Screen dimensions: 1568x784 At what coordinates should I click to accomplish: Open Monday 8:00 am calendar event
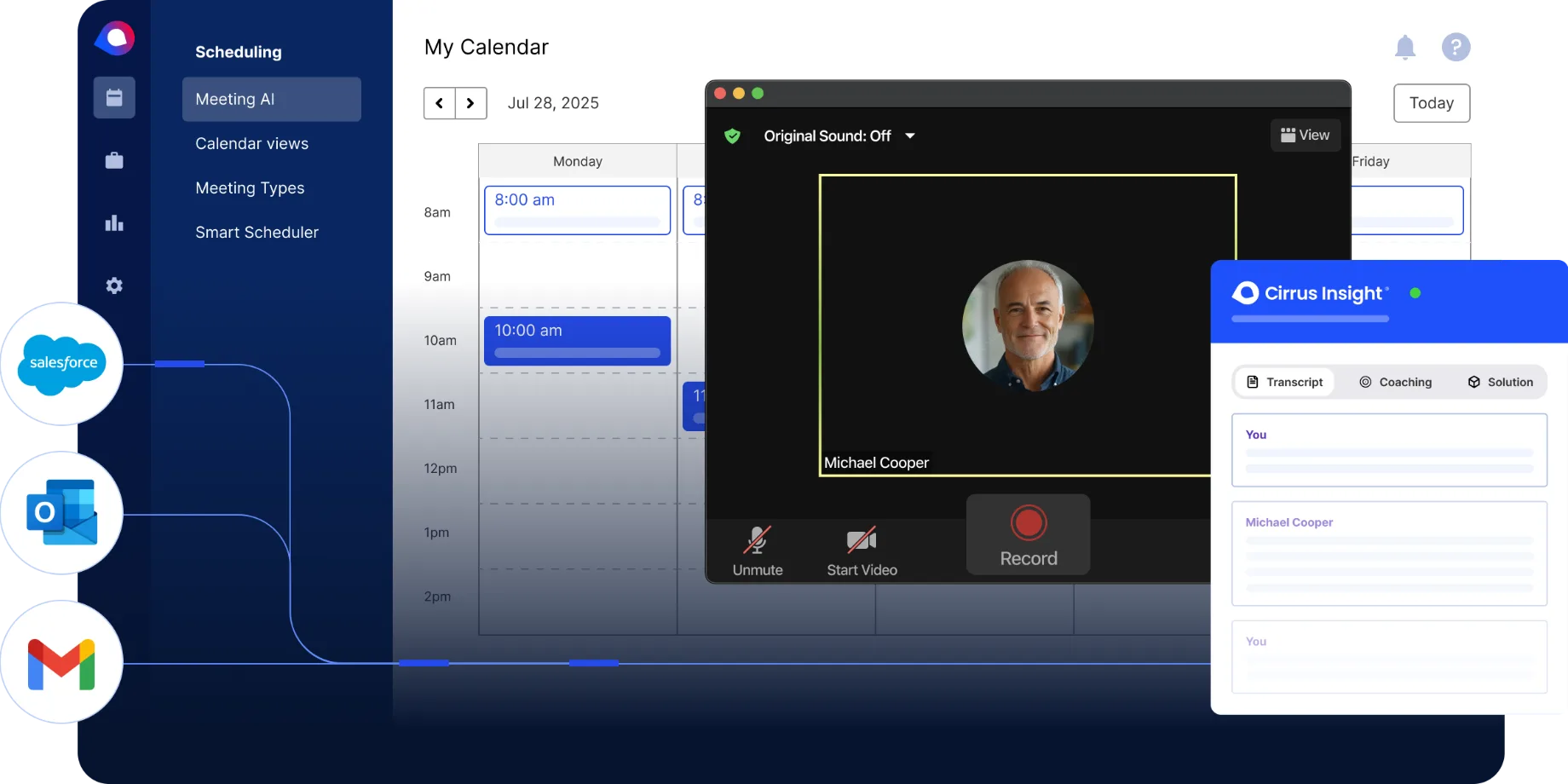tap(578, 210)
